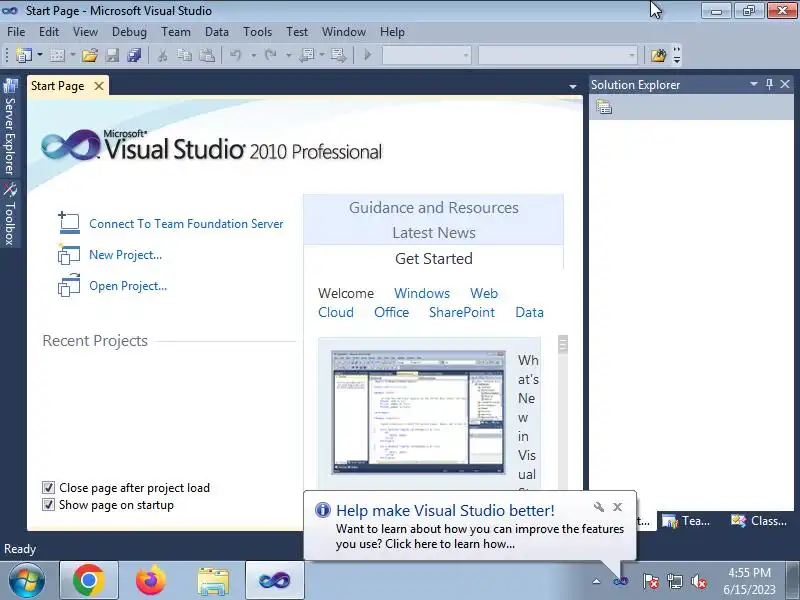Click the Open Project... link
Screen dimensions: 800x600
128,286
